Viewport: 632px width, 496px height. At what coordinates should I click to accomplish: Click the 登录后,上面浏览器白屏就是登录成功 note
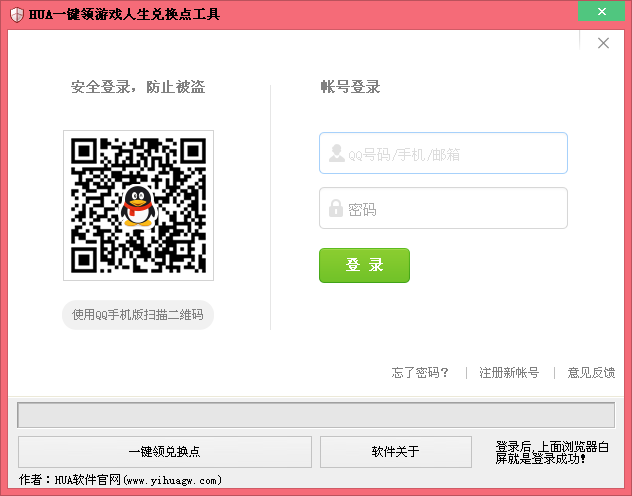point(552,452)
